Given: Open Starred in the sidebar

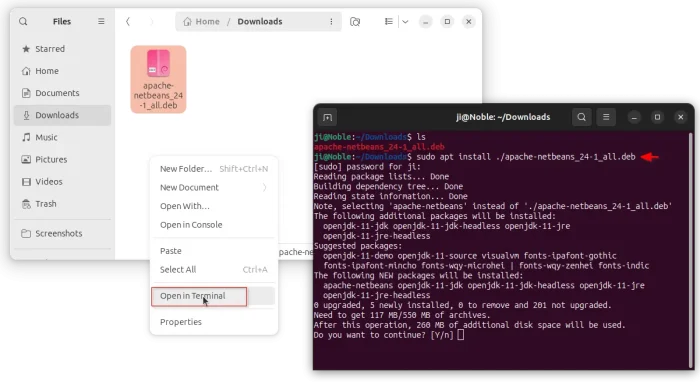Looking at the screenshot, I should click(62, 49).
